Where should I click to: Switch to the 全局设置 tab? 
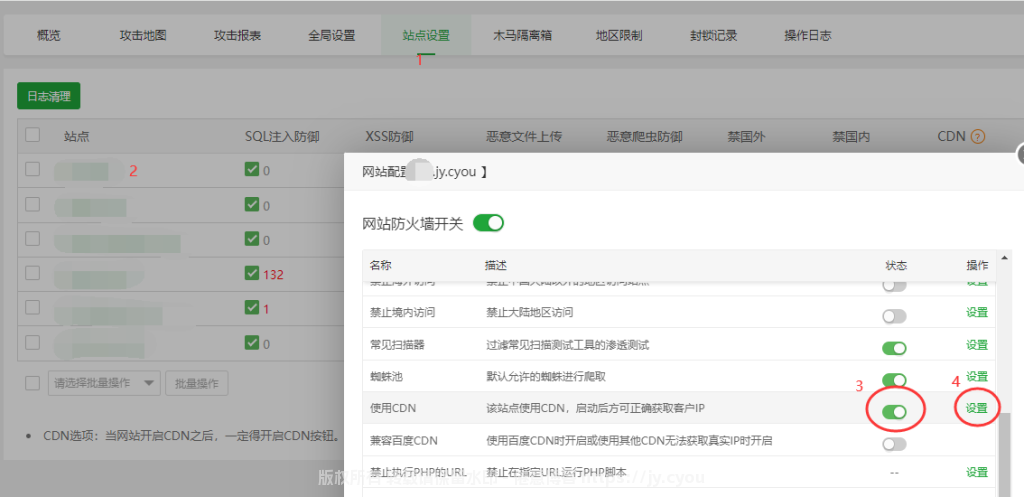click(331, 35)
